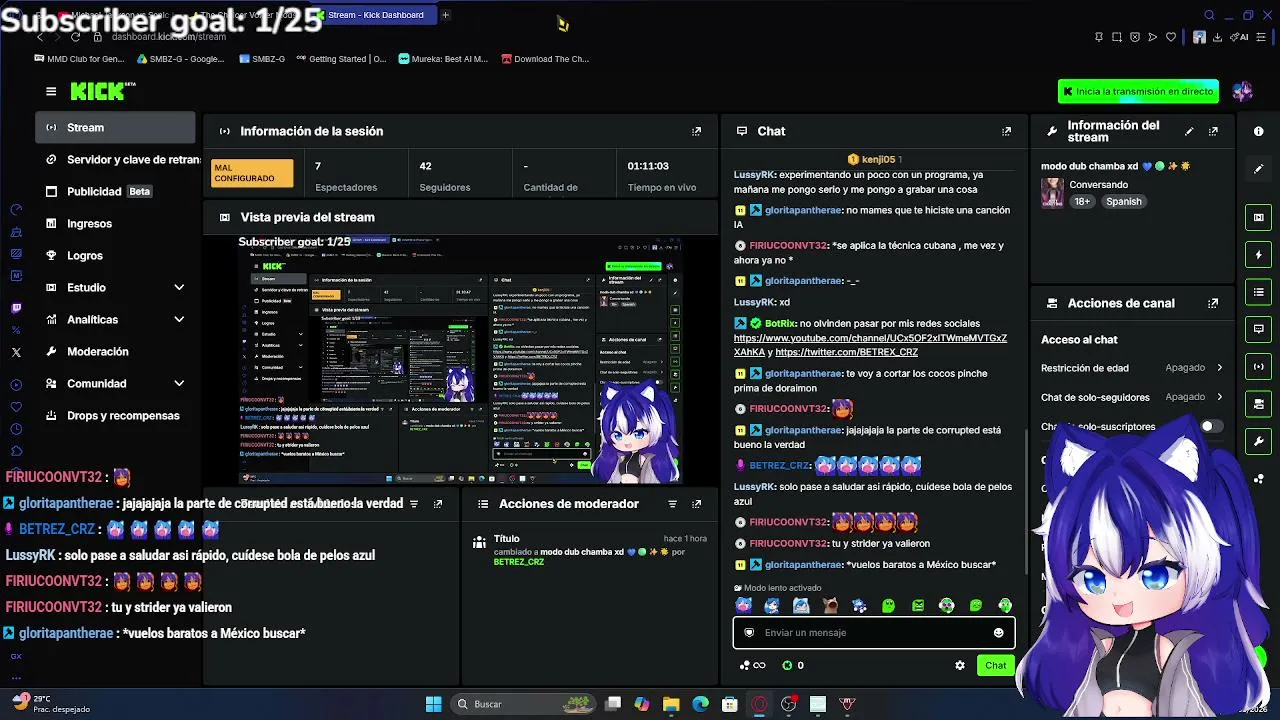Click the Conversando category thumbnail
This screenshot has width=1280, height=720.
tap(1052, 193)
